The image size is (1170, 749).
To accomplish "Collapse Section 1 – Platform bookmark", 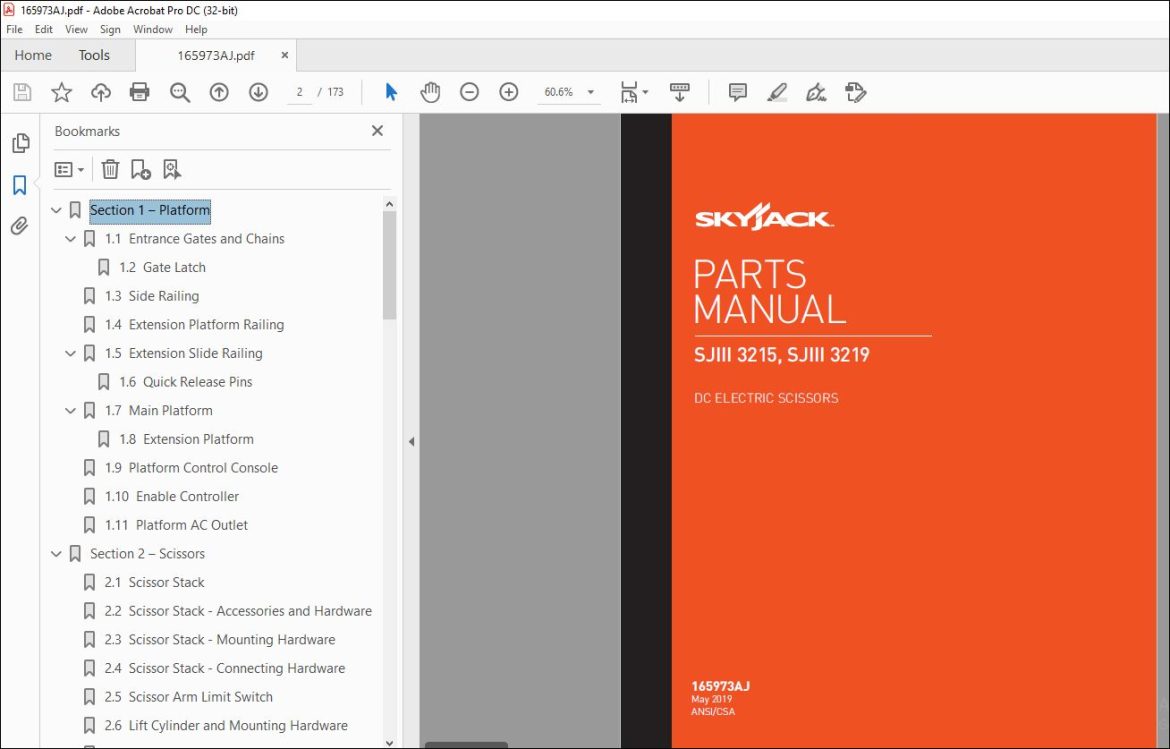I will tap(56, 210).
